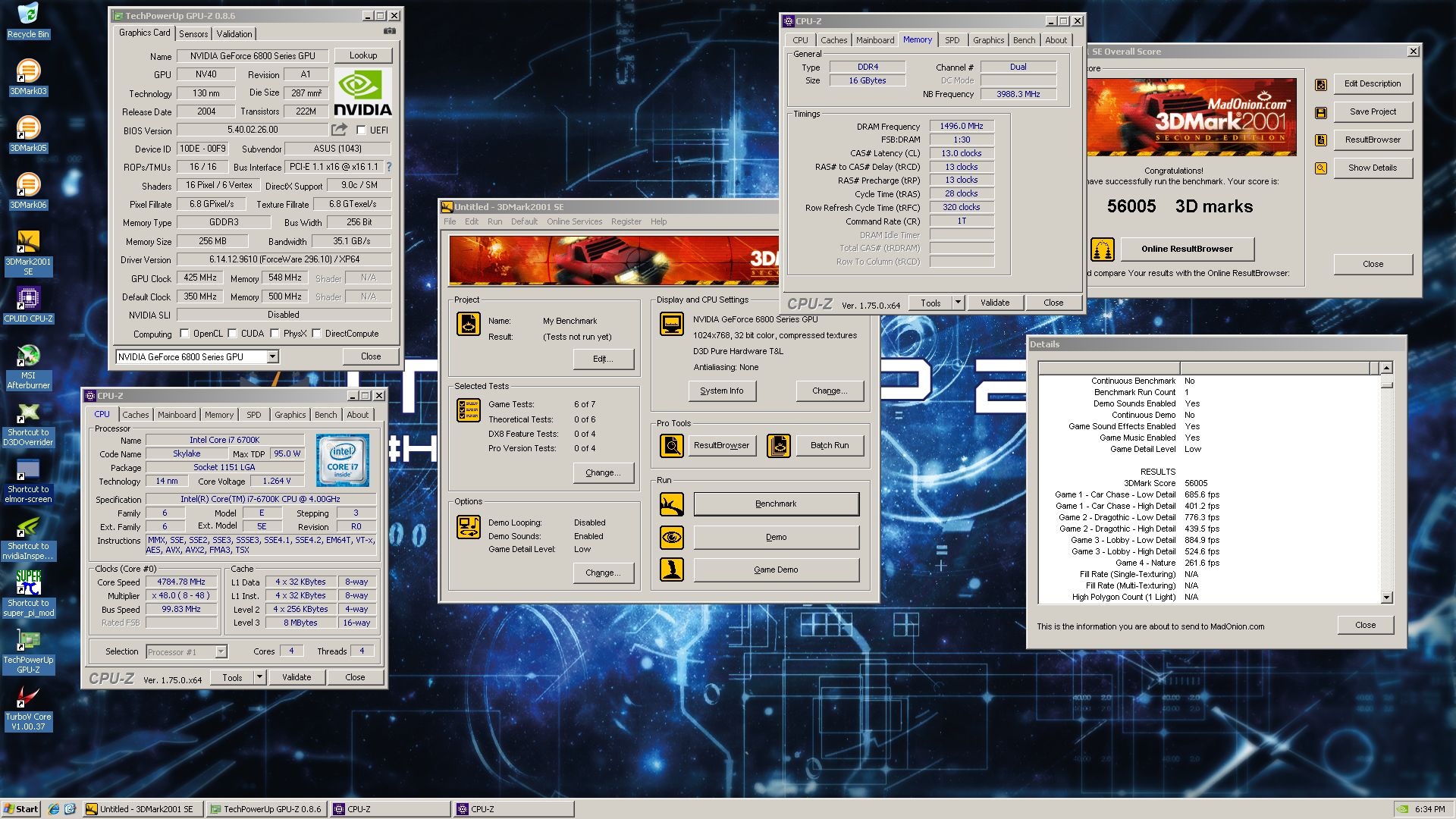Click the system clock showing 6:34 PM
The image size is (1456, 819).
[1429, 809]
